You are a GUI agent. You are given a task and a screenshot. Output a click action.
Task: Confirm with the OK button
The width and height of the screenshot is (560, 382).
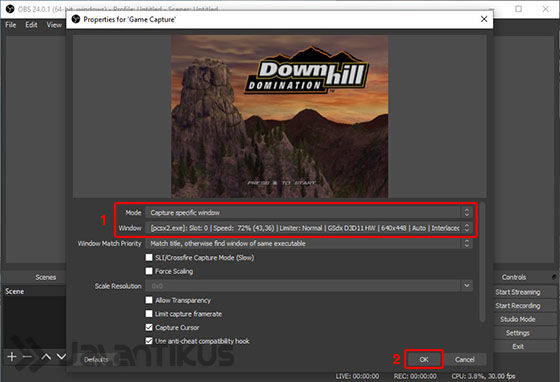424,359
